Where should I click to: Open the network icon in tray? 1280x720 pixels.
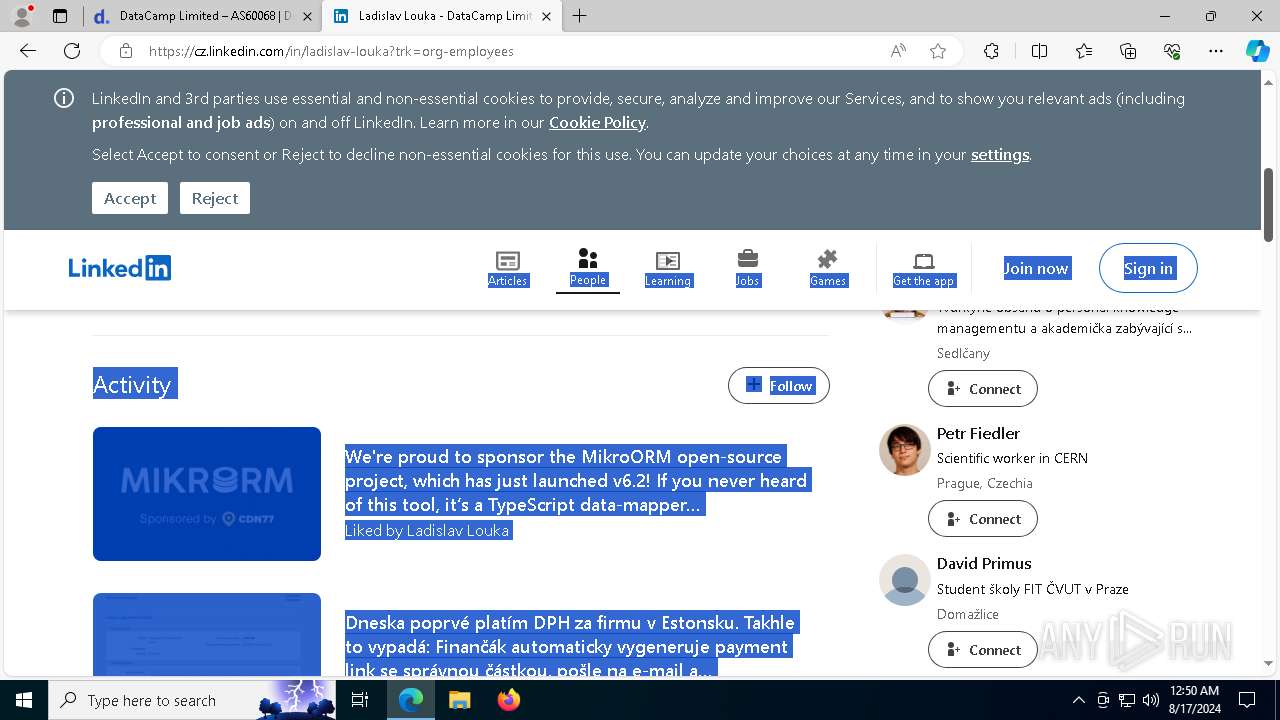[1126, 700]
